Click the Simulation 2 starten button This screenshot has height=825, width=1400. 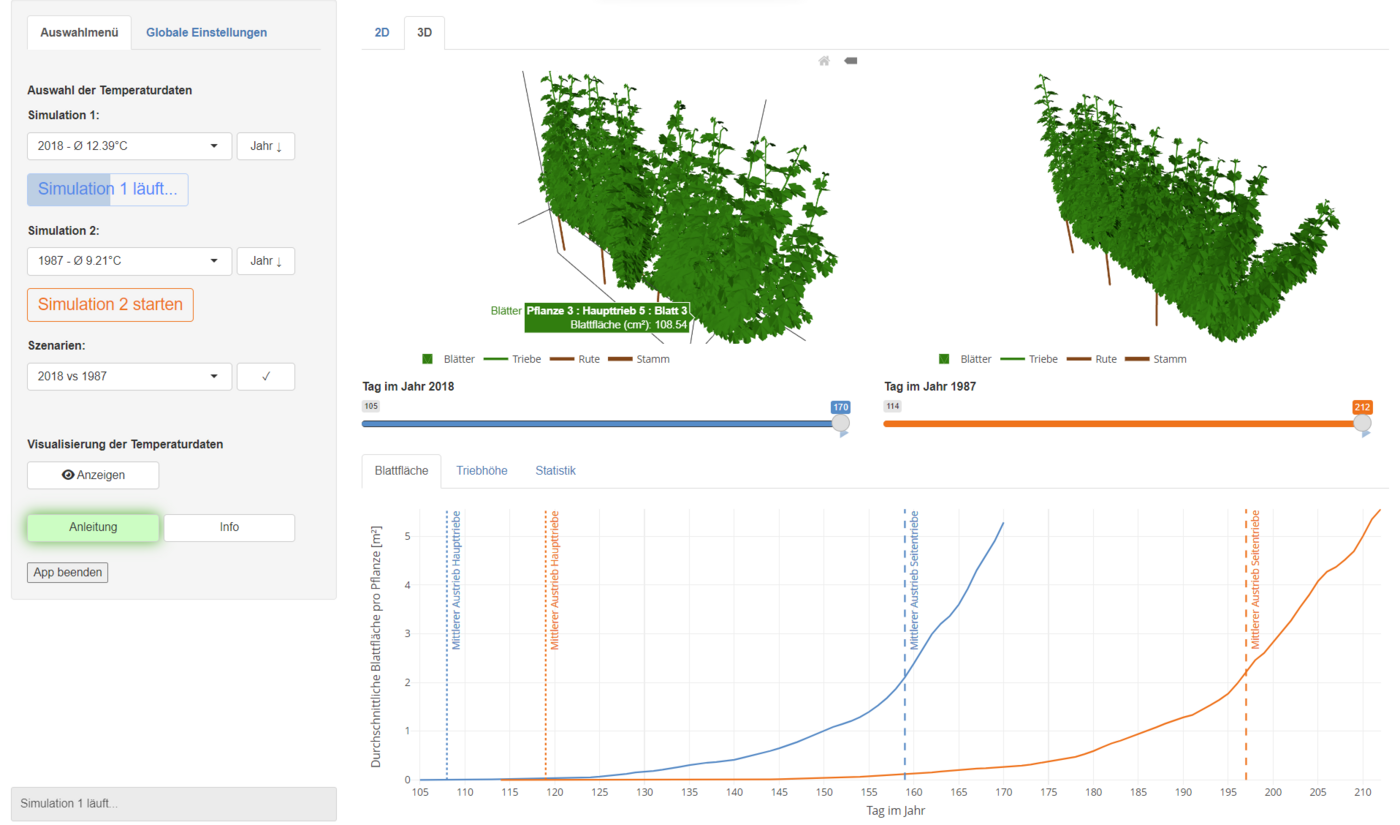110,304
